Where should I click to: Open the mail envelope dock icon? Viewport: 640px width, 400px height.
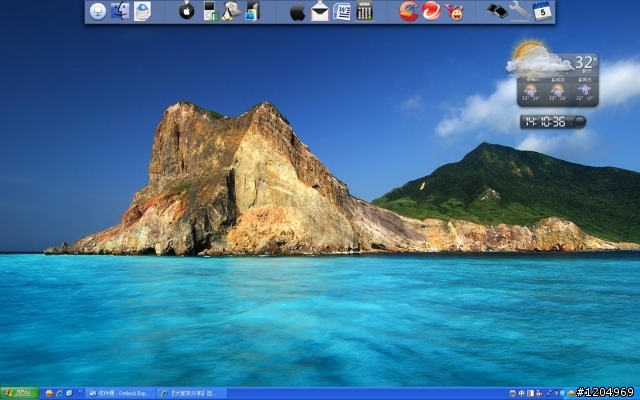[320, 11]
